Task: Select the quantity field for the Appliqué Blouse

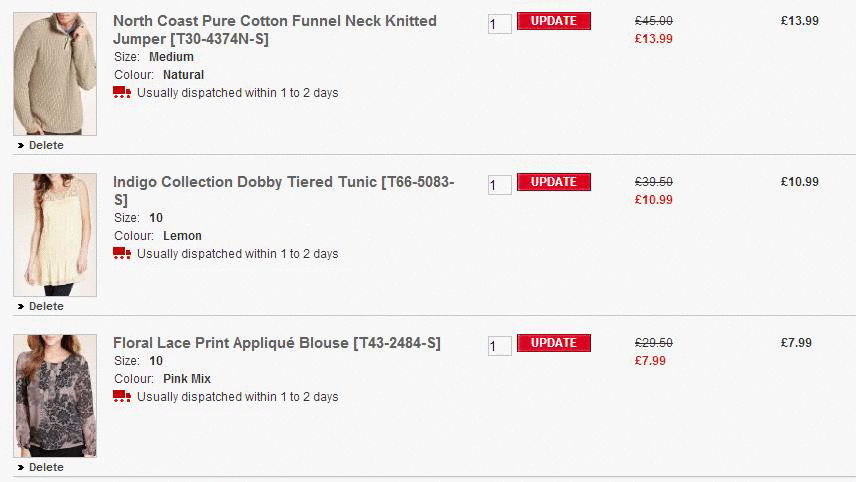Action: 499,345
